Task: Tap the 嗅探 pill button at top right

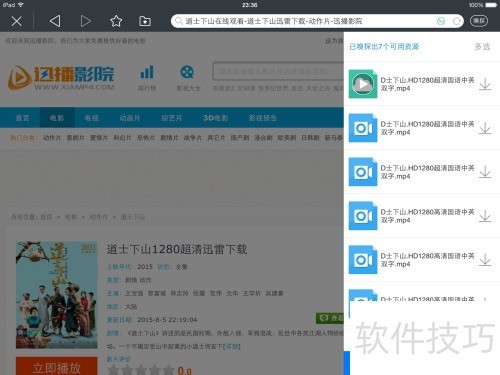Action: (479, 21)
